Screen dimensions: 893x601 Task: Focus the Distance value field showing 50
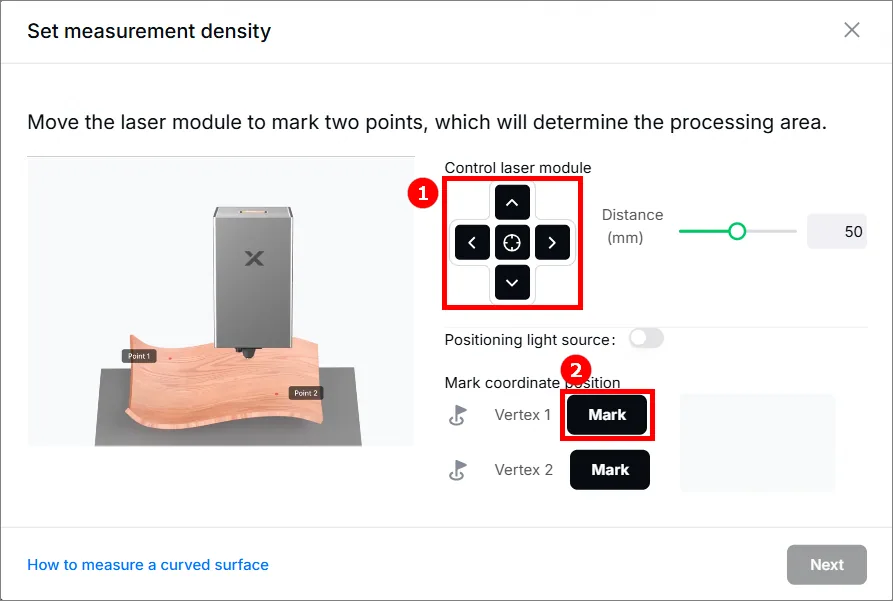pyautogui.click(x=837, y=231)
